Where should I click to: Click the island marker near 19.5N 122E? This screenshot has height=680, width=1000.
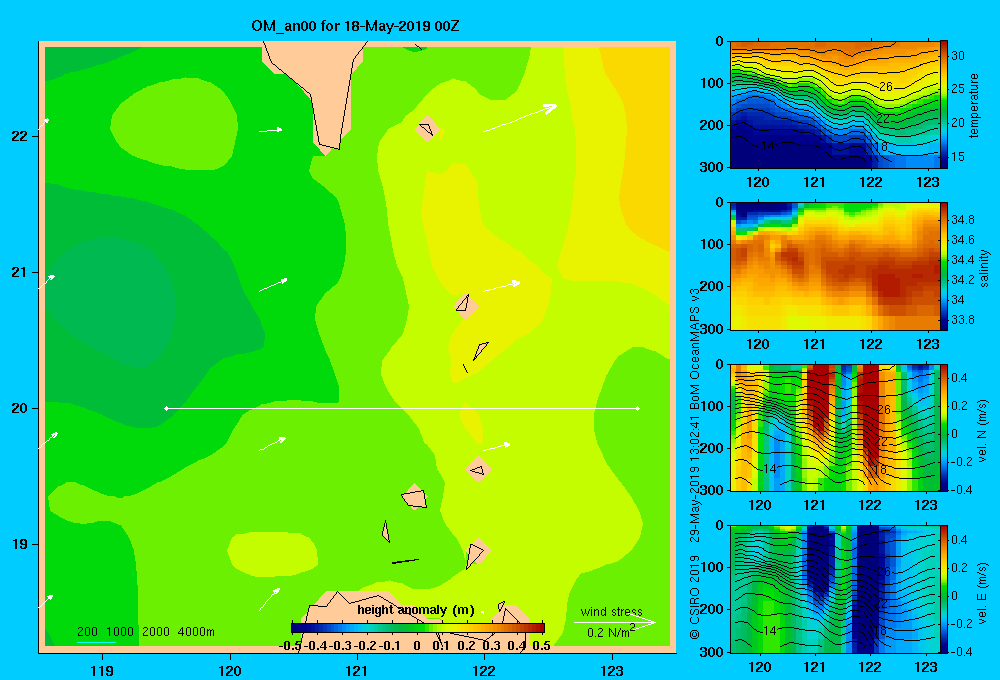pos(478,469)
